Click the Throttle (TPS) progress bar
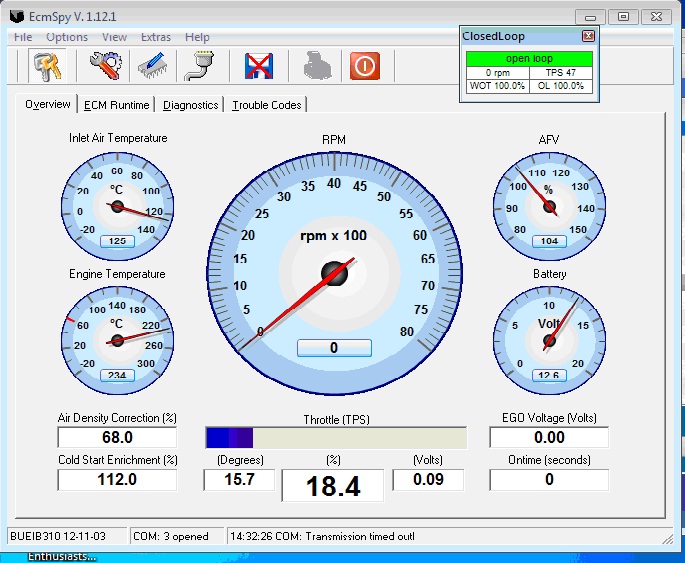The image size is (685, 563). pos(336,438)
